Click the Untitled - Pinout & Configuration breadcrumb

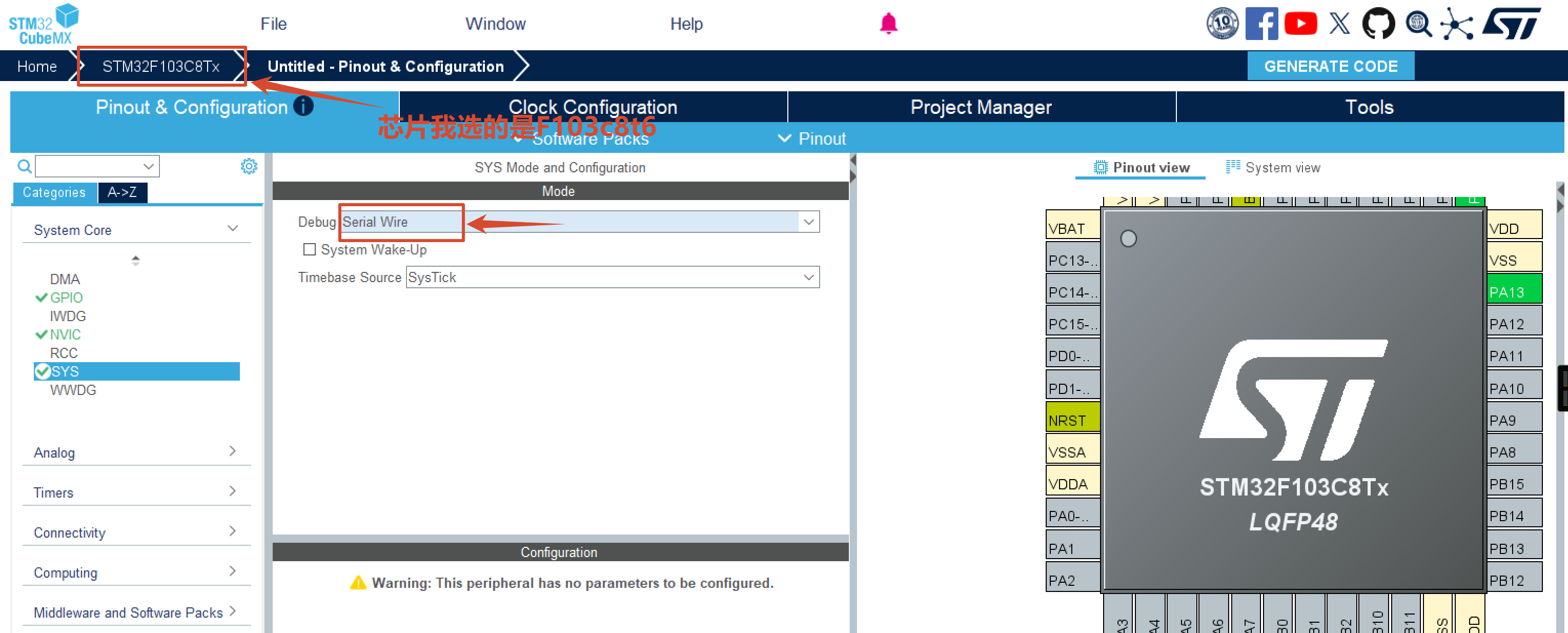pos(386,66)
